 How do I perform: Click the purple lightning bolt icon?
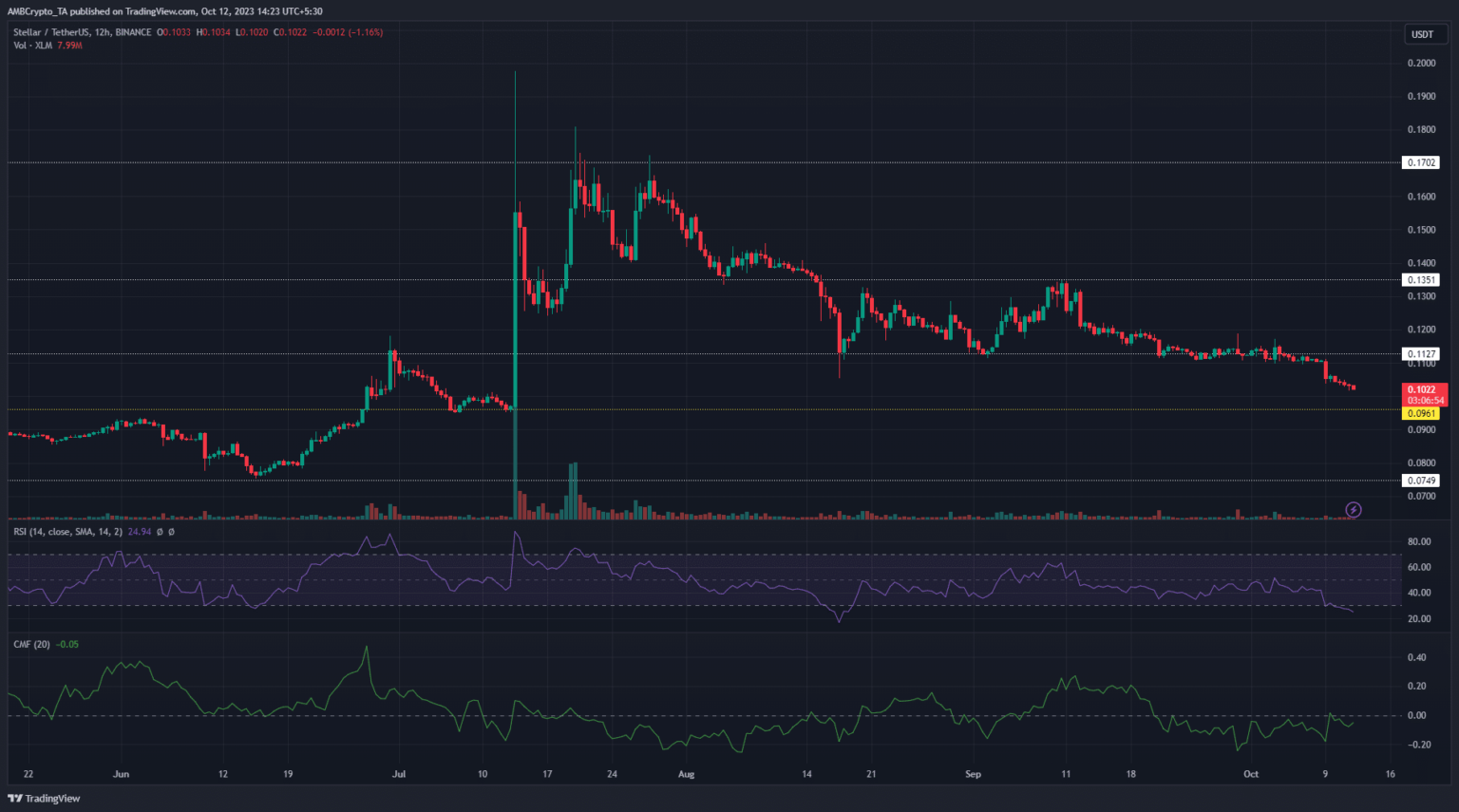click(1354, 510)
